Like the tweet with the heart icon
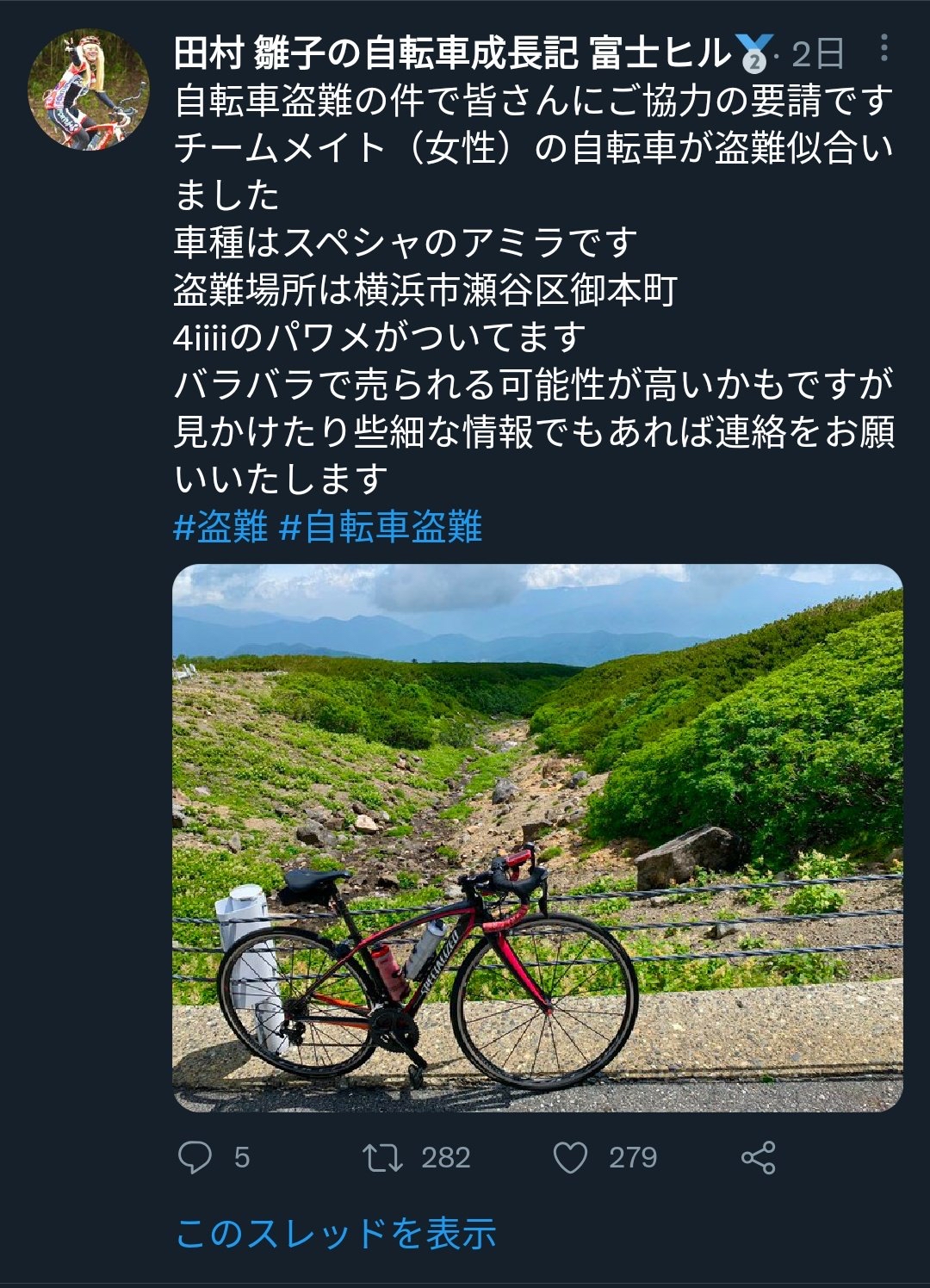Viewport: 930px width, 1288px height. pos(570,1157)
